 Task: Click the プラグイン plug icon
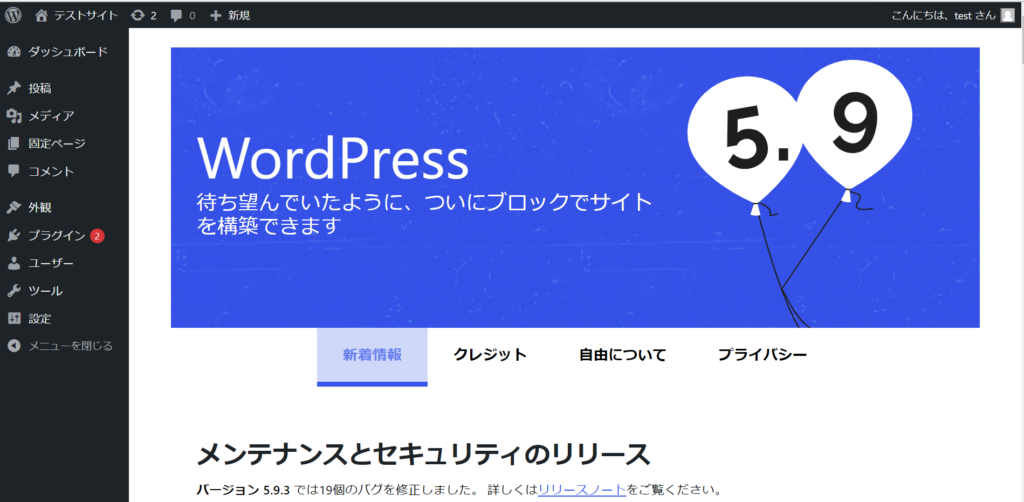(14, 236)
